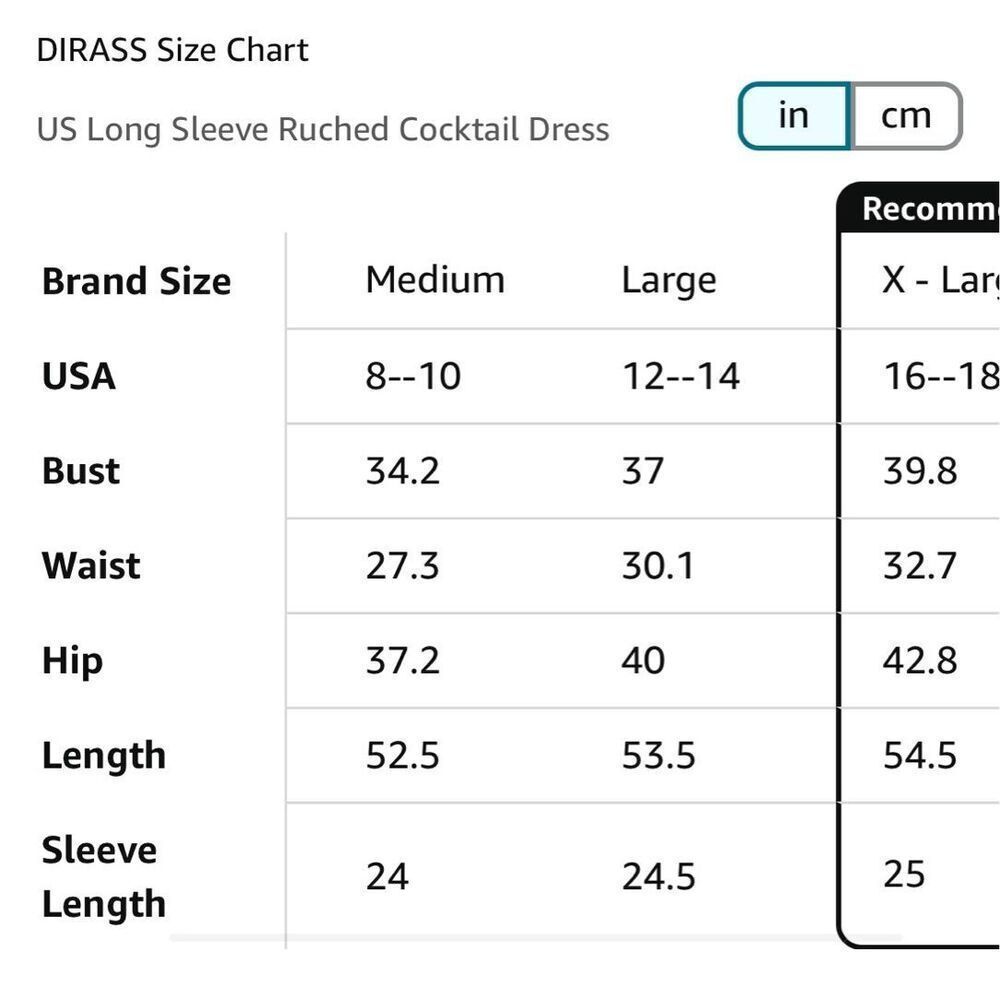This screenshot has height=1000, width=1000.
Task: Click the Large waist value 30.1
Action: [x=658, y=566]
